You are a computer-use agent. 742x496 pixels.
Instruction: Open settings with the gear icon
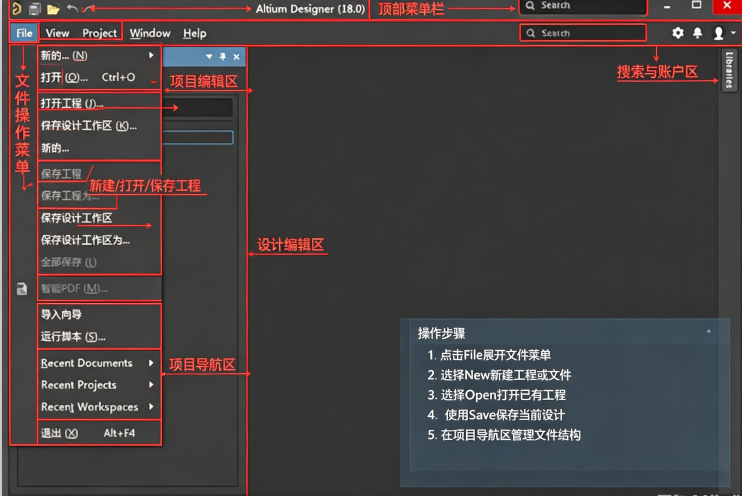(x=678, y=33)
